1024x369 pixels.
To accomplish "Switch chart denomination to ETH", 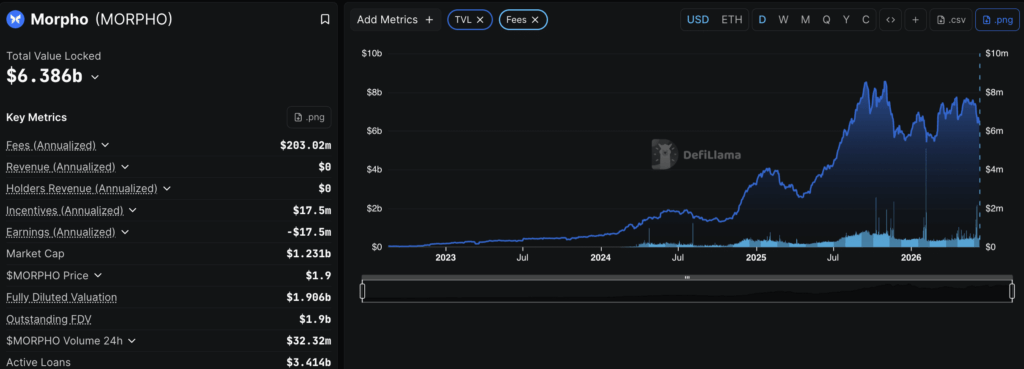I will point(731,20).
